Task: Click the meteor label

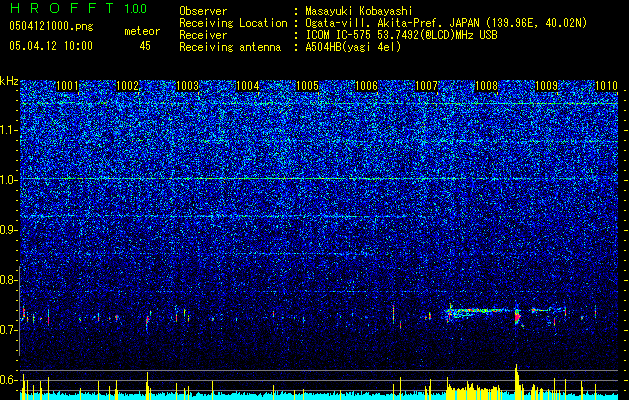Action: (x=142, y=31)
